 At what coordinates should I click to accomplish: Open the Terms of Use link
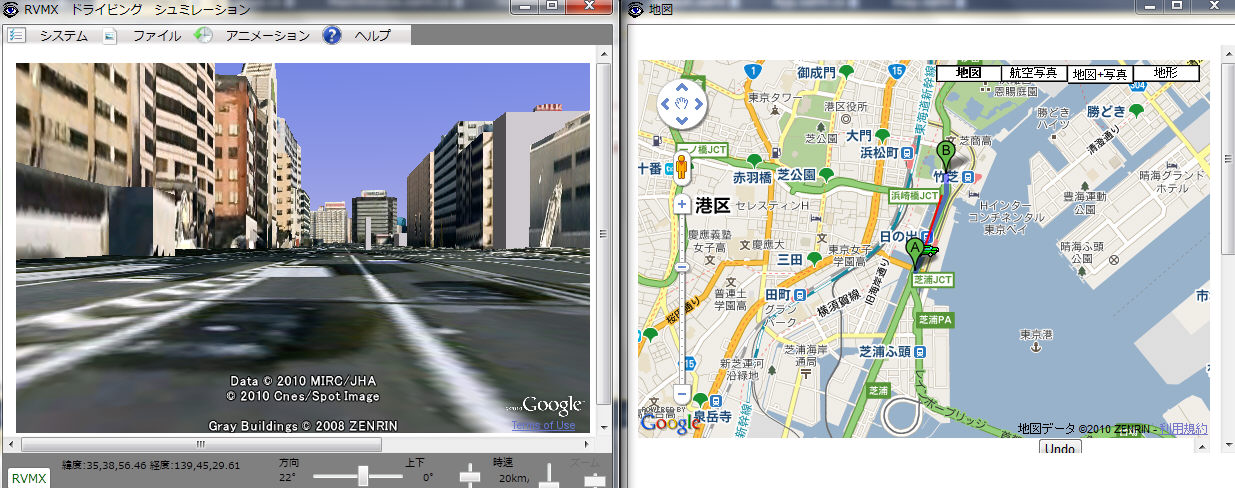coord(543,425)
